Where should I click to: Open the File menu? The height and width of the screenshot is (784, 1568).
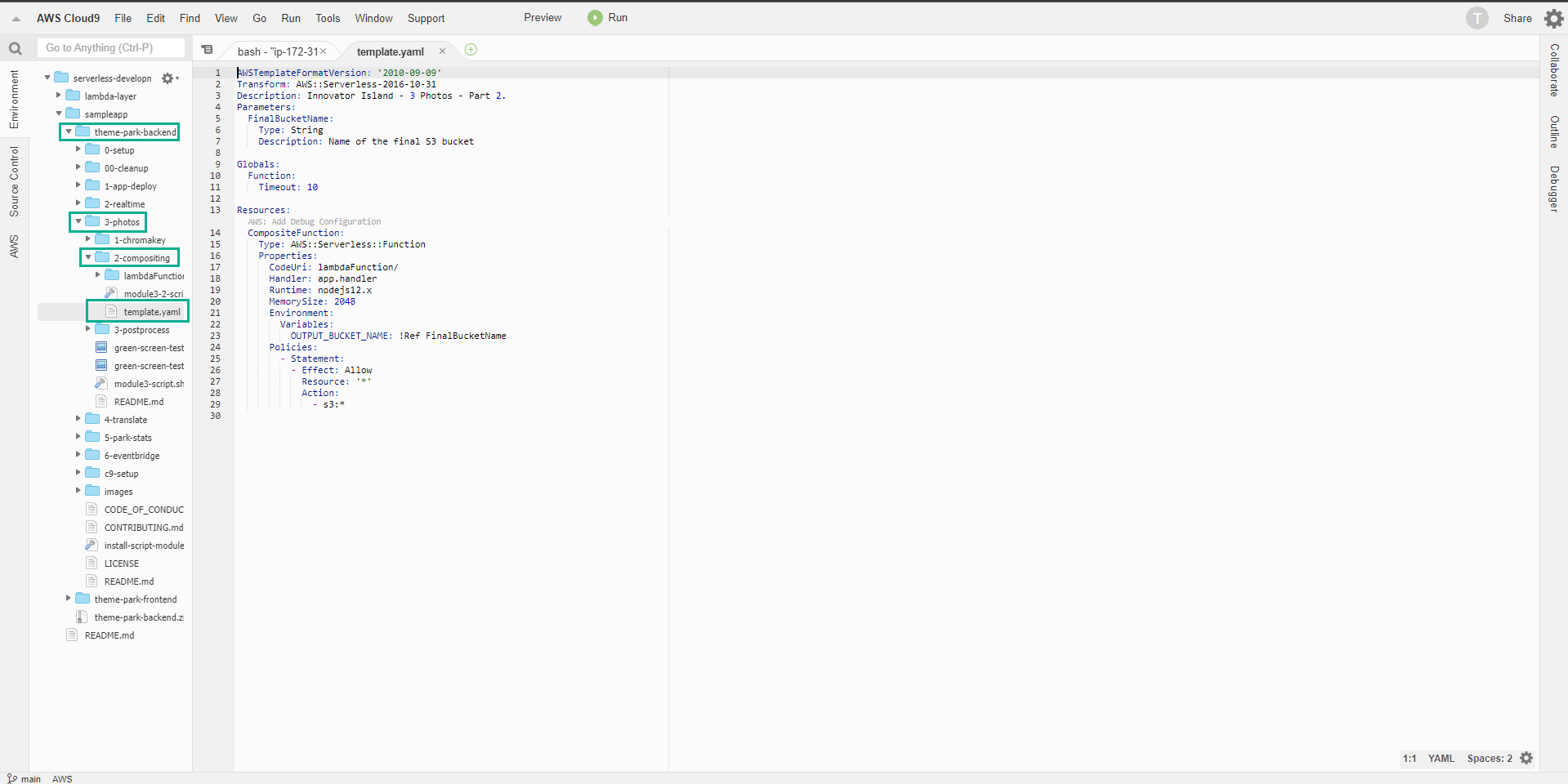coord(123,18)
